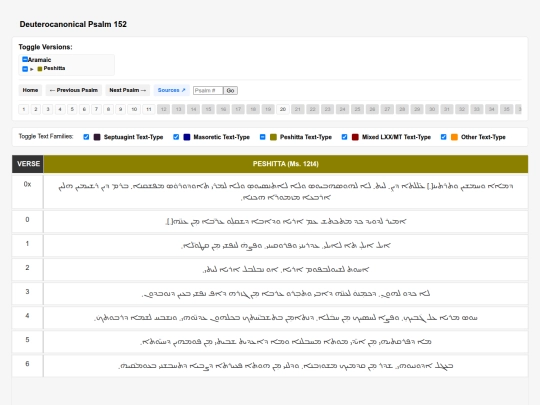Select verse number 2 cell
Viewport: 540px width, 405px height.
click(28, 270)
